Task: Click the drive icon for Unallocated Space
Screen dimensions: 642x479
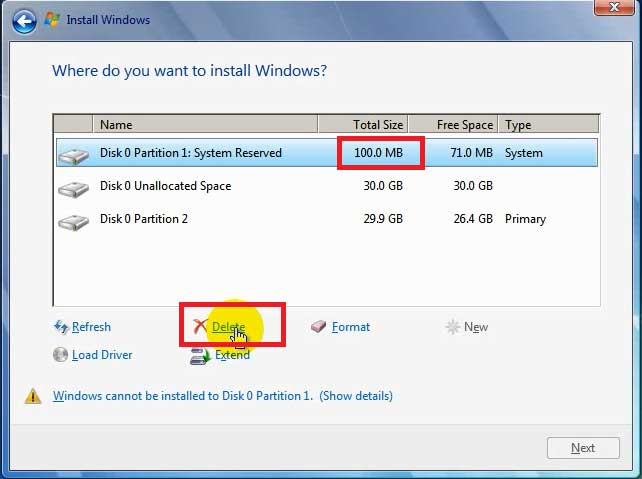Action: tap(73, 187)
